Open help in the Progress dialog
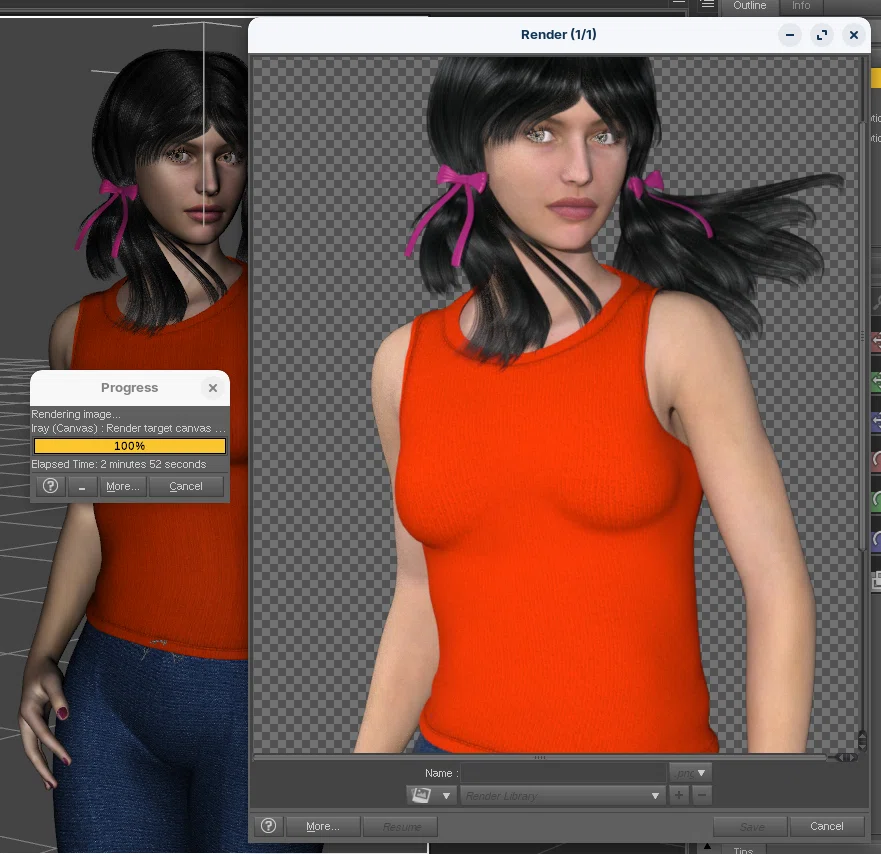The width and height of the screenshot is (881, 854). pos(51,486)
